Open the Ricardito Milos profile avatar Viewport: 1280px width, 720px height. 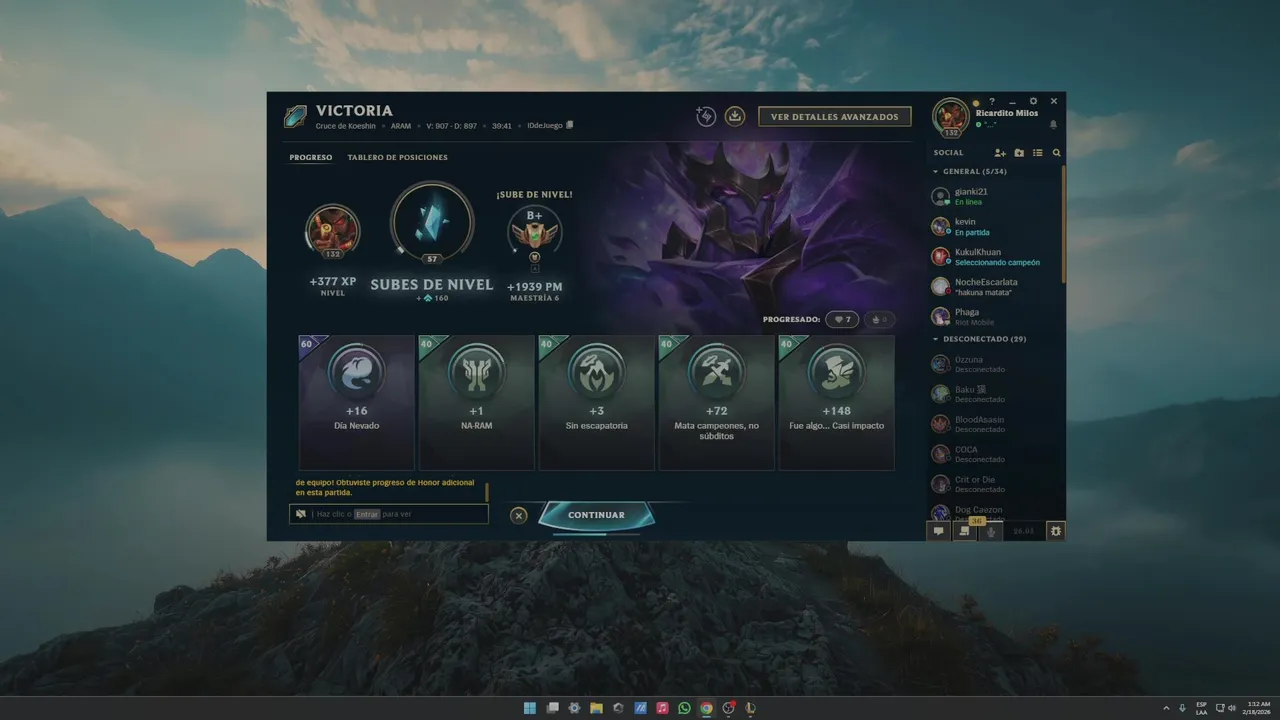point(951,116)
